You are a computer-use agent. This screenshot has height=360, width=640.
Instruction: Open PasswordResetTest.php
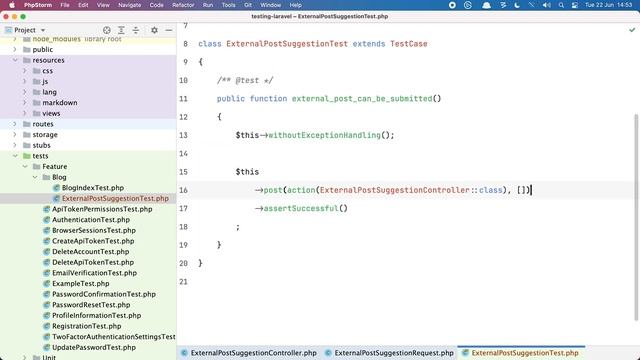91,304
